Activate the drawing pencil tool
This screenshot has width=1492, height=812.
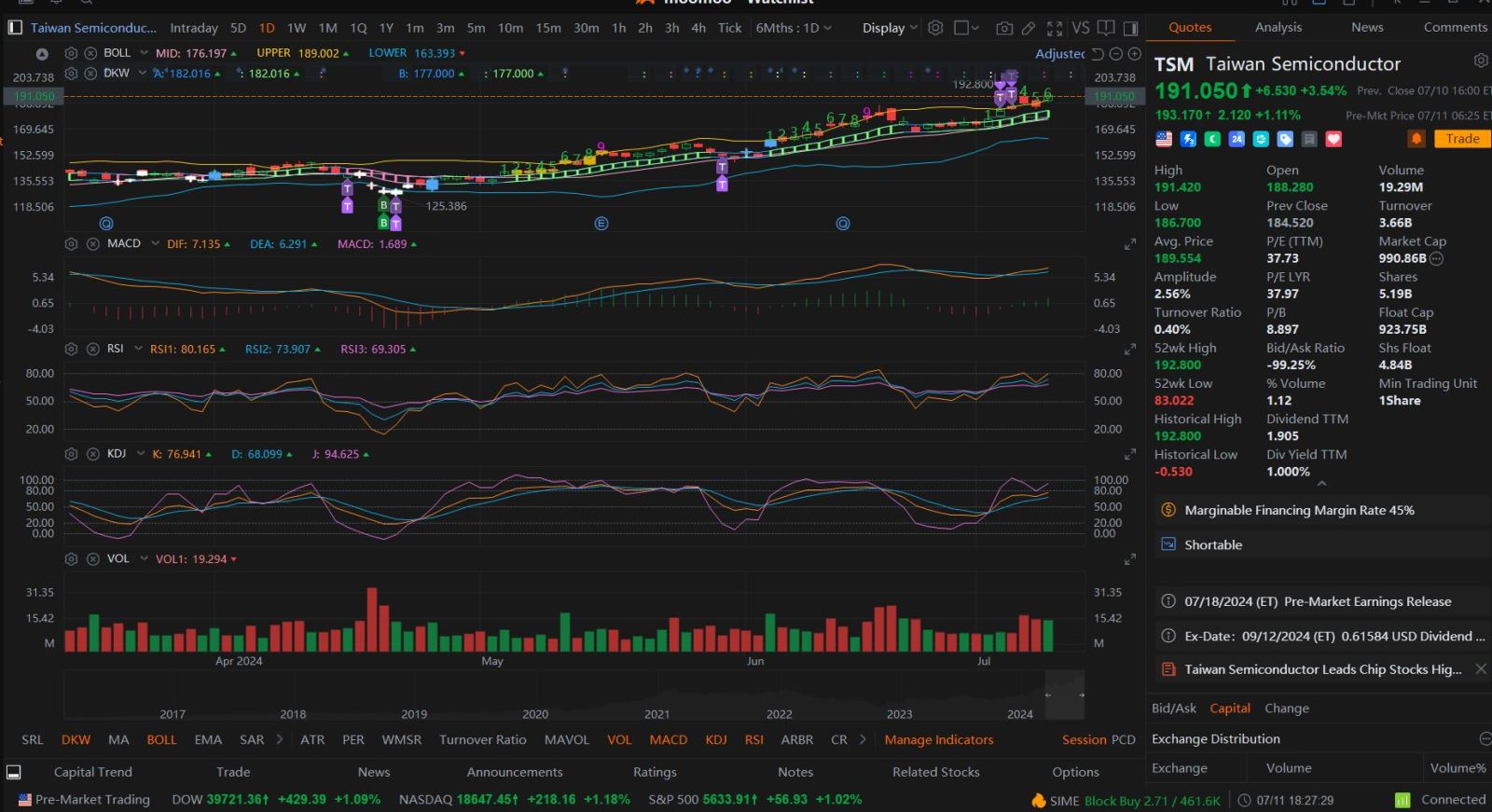coord(1029,28)
